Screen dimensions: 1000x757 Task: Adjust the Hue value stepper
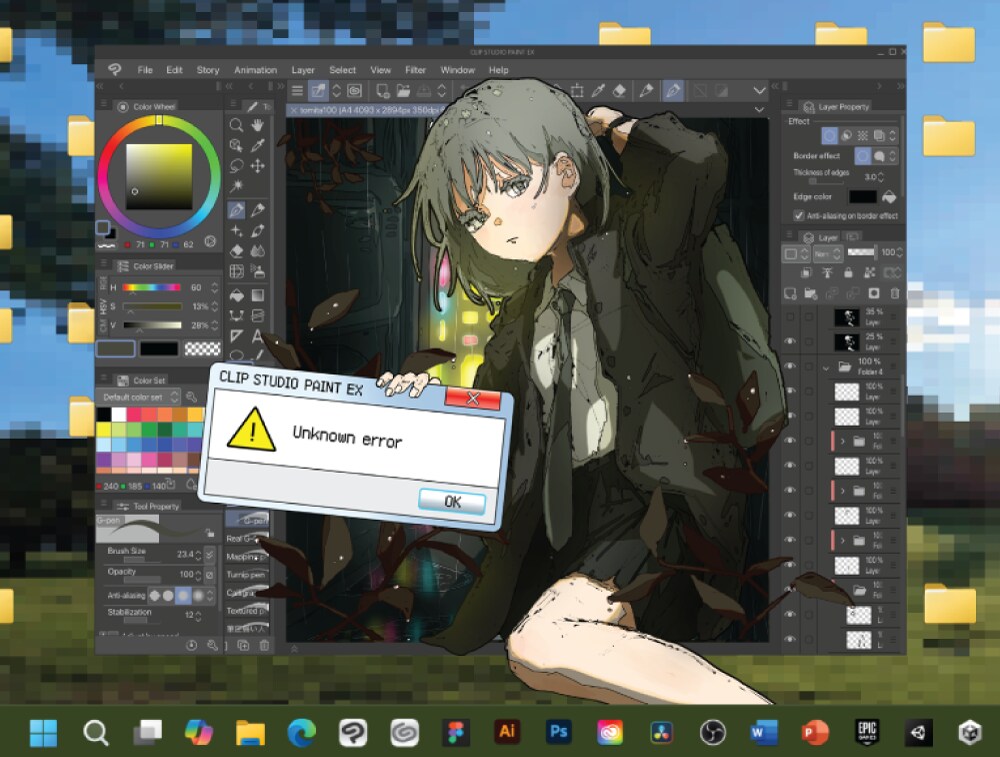(x=215, y=288)
